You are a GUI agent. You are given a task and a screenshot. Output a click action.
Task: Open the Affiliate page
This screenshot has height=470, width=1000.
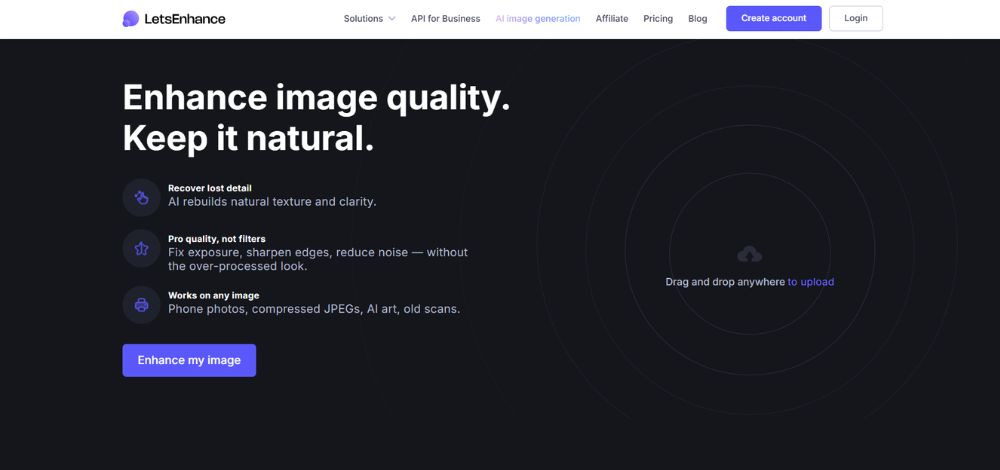[x=612, y=18]
